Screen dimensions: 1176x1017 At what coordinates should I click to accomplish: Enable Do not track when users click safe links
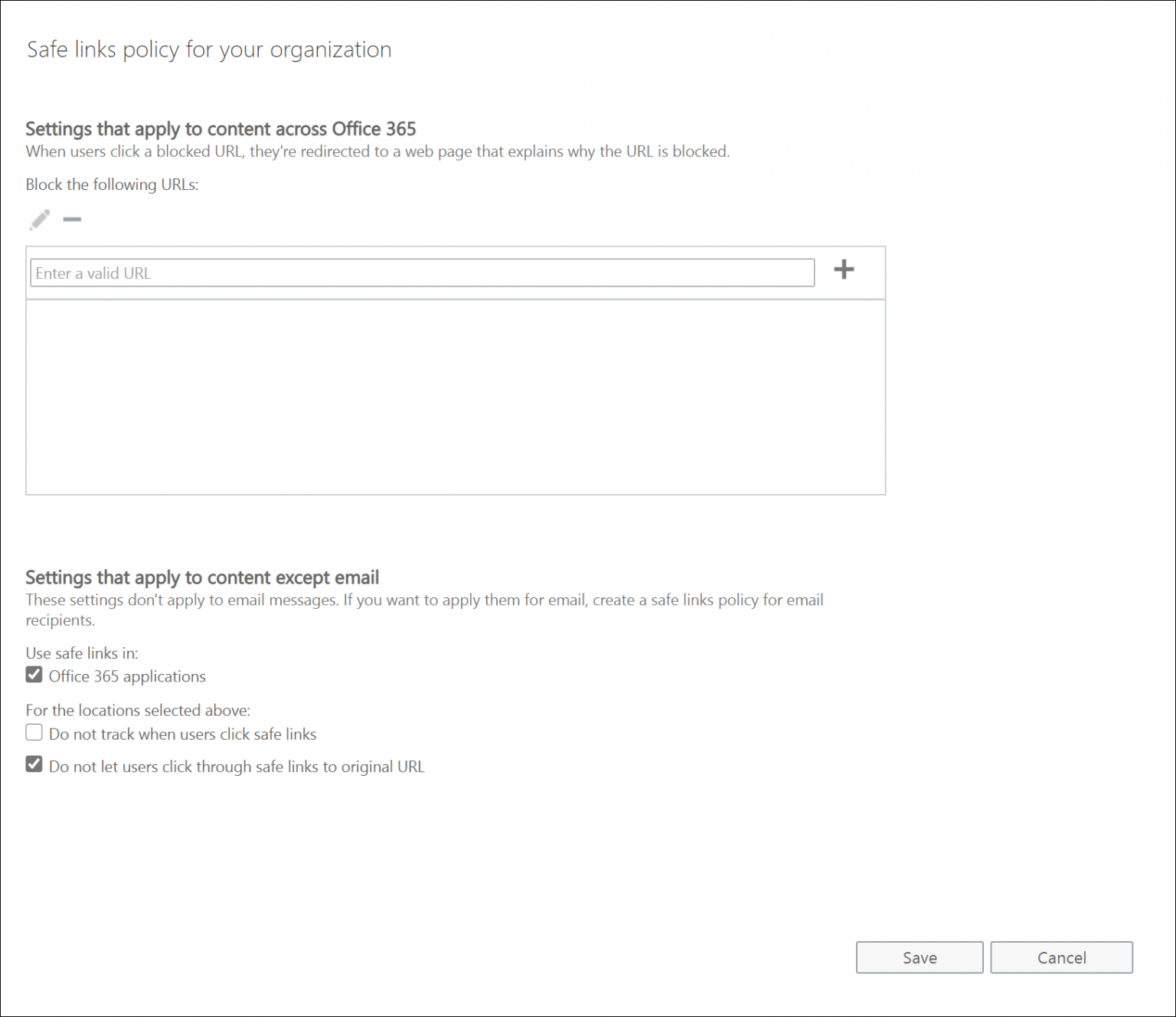click(x=34, y=733)
